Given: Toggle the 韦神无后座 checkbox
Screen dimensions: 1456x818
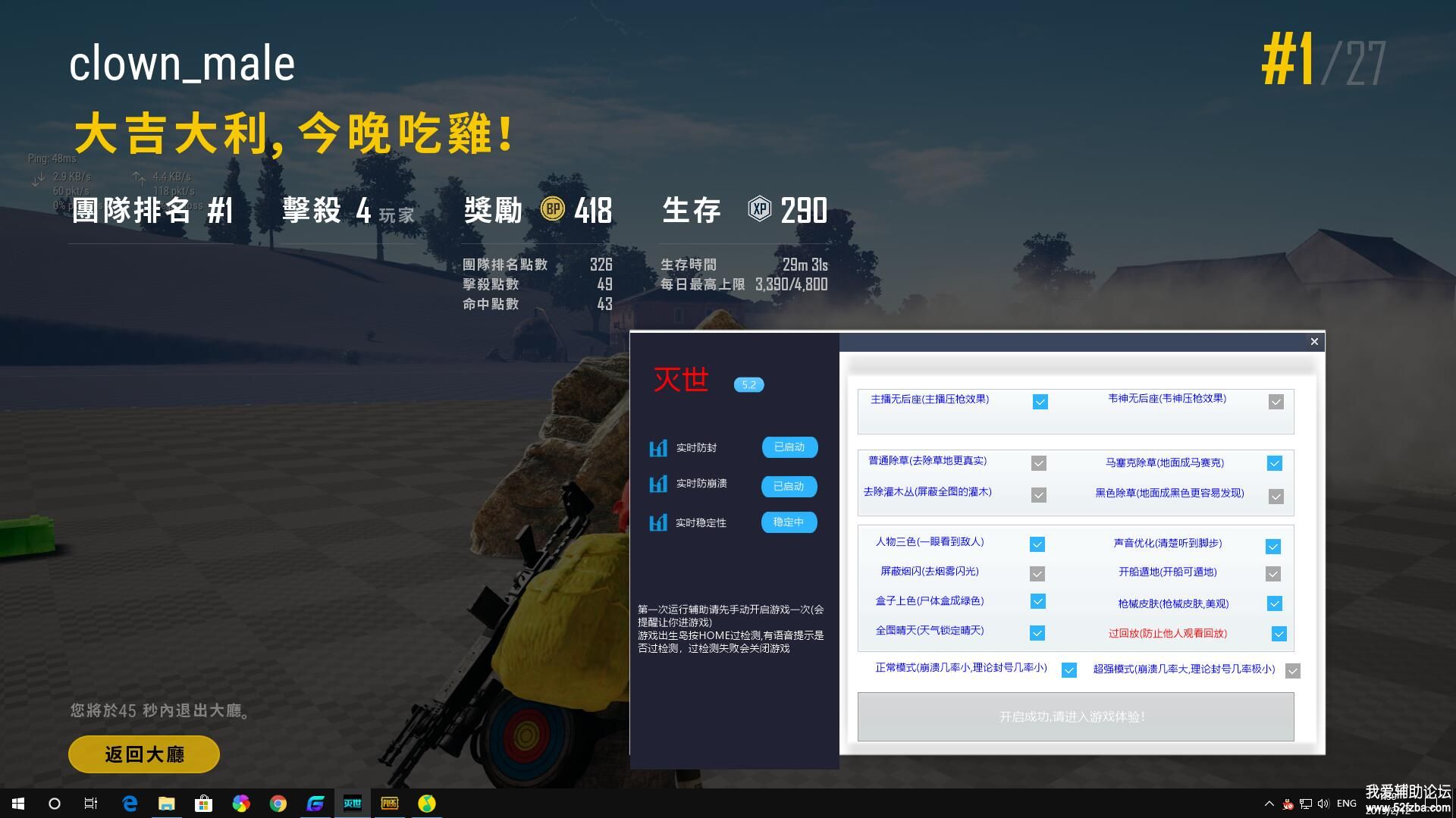Looking at the screenshot, I should tap(1276, 402).
